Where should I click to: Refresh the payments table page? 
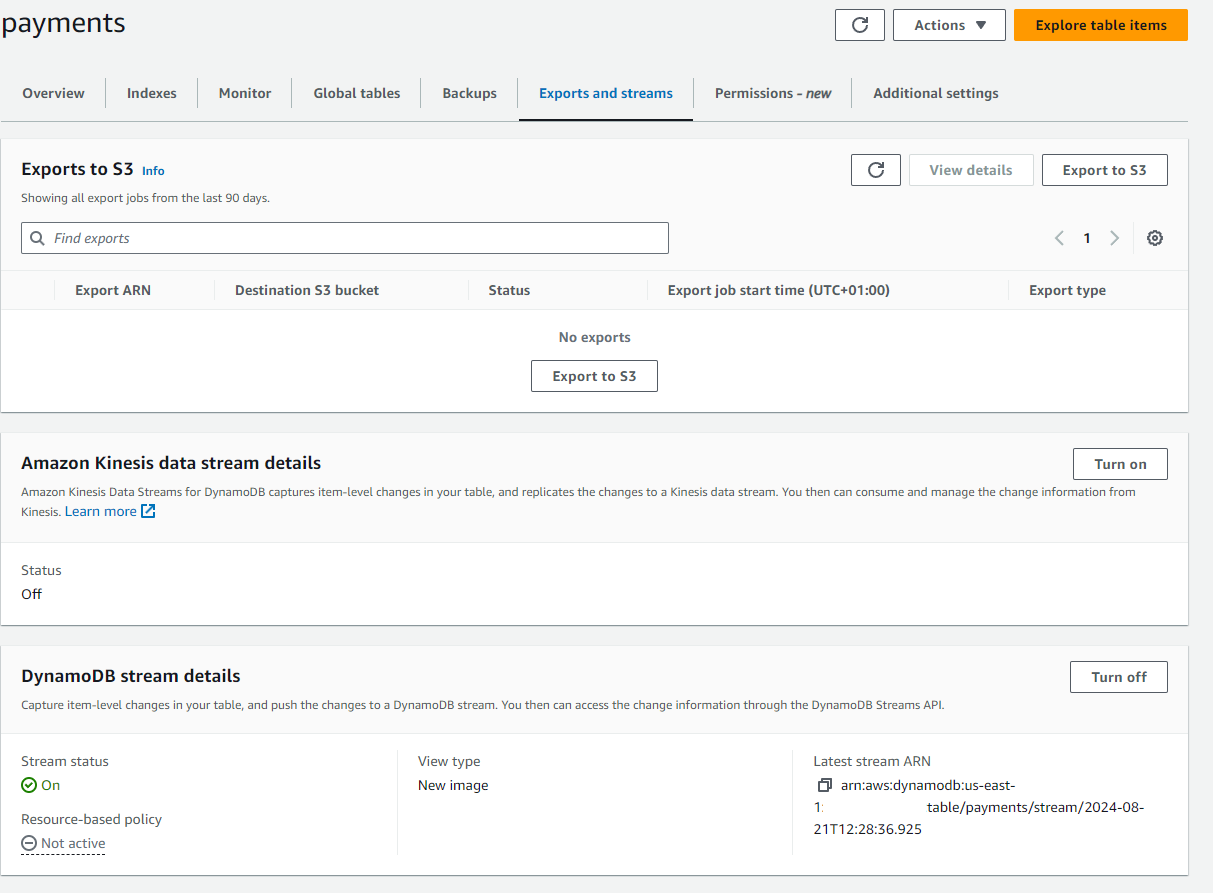(859, 25)
